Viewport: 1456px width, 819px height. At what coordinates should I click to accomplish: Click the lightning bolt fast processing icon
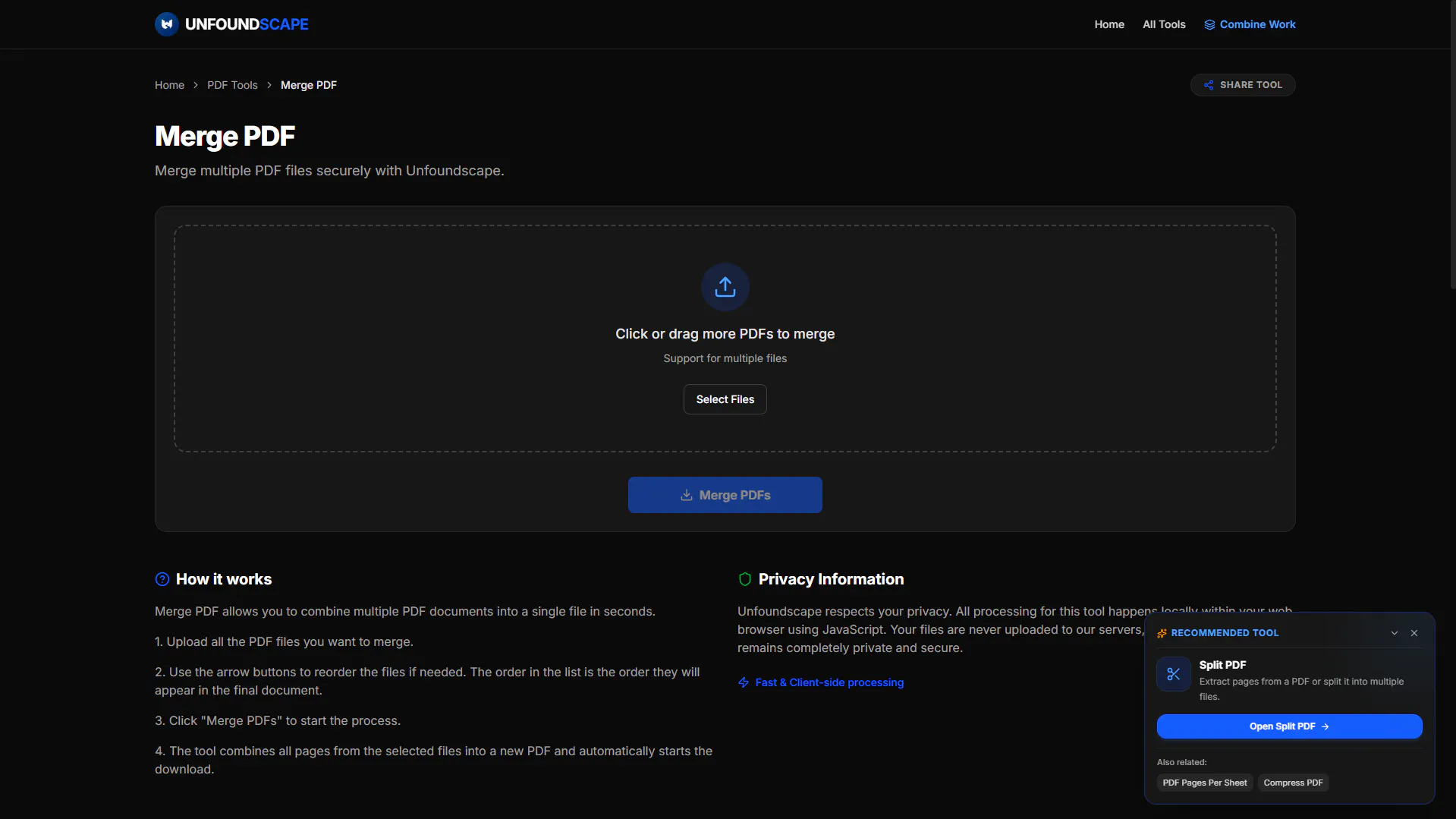tap(744, 682)
